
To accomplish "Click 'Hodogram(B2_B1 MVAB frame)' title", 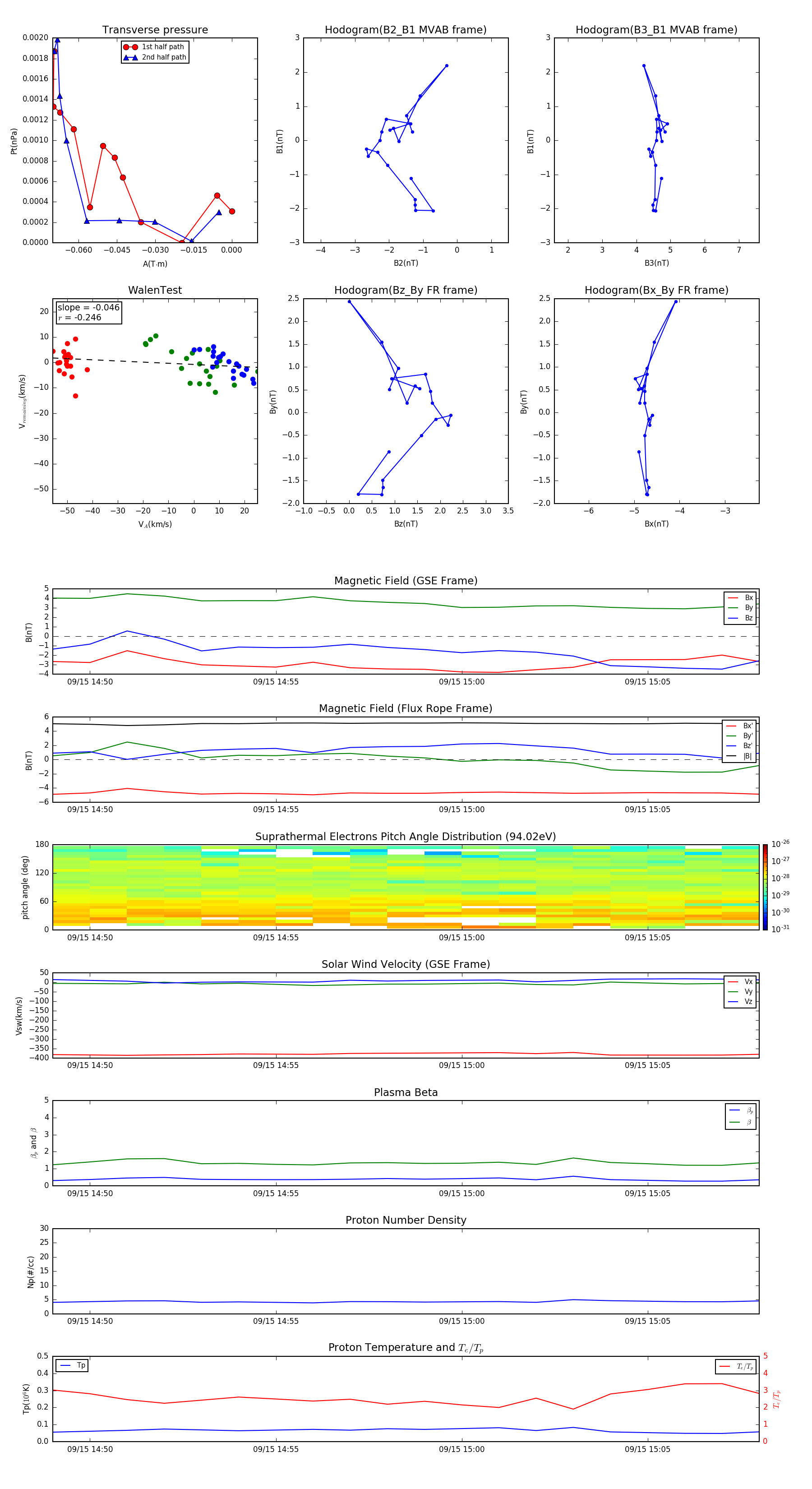I will tap(406, 30).
